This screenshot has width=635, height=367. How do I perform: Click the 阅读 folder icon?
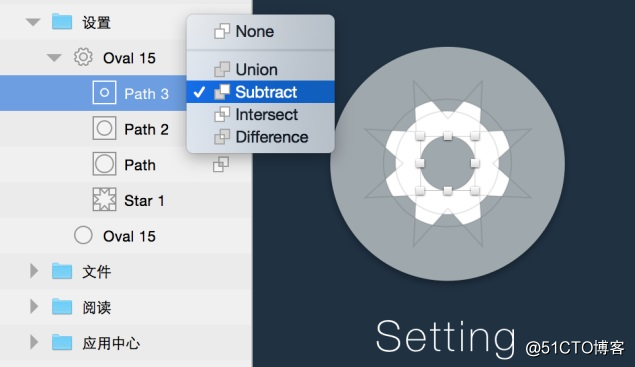pyautogui.click(x=62, y=307)
